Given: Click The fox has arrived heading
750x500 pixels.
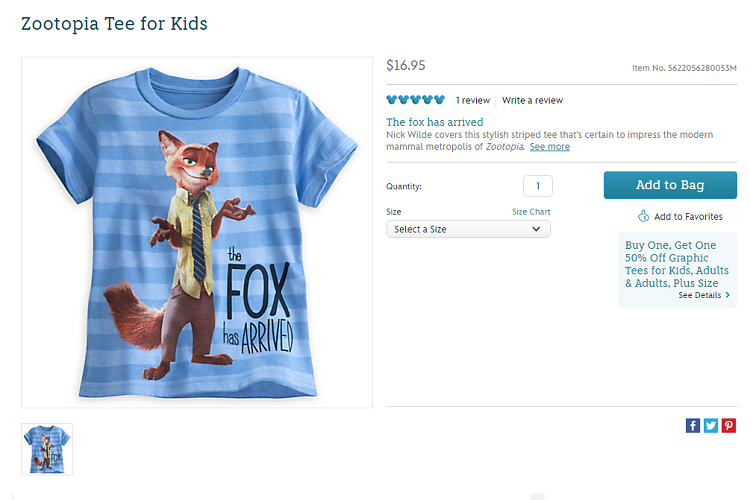Looking at the screenshot, I should click(435, 122).
